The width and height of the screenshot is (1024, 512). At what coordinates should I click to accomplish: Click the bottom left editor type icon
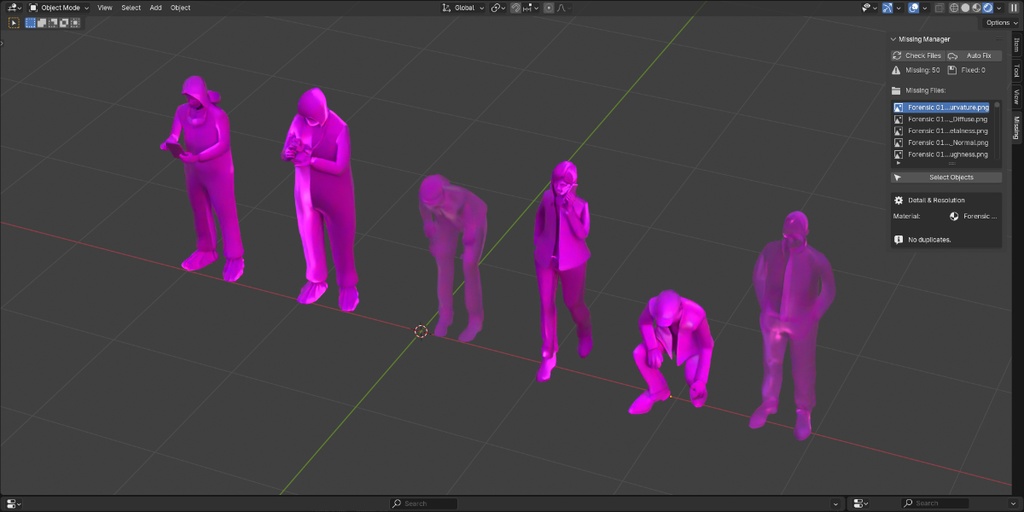[x=14, y=504]
